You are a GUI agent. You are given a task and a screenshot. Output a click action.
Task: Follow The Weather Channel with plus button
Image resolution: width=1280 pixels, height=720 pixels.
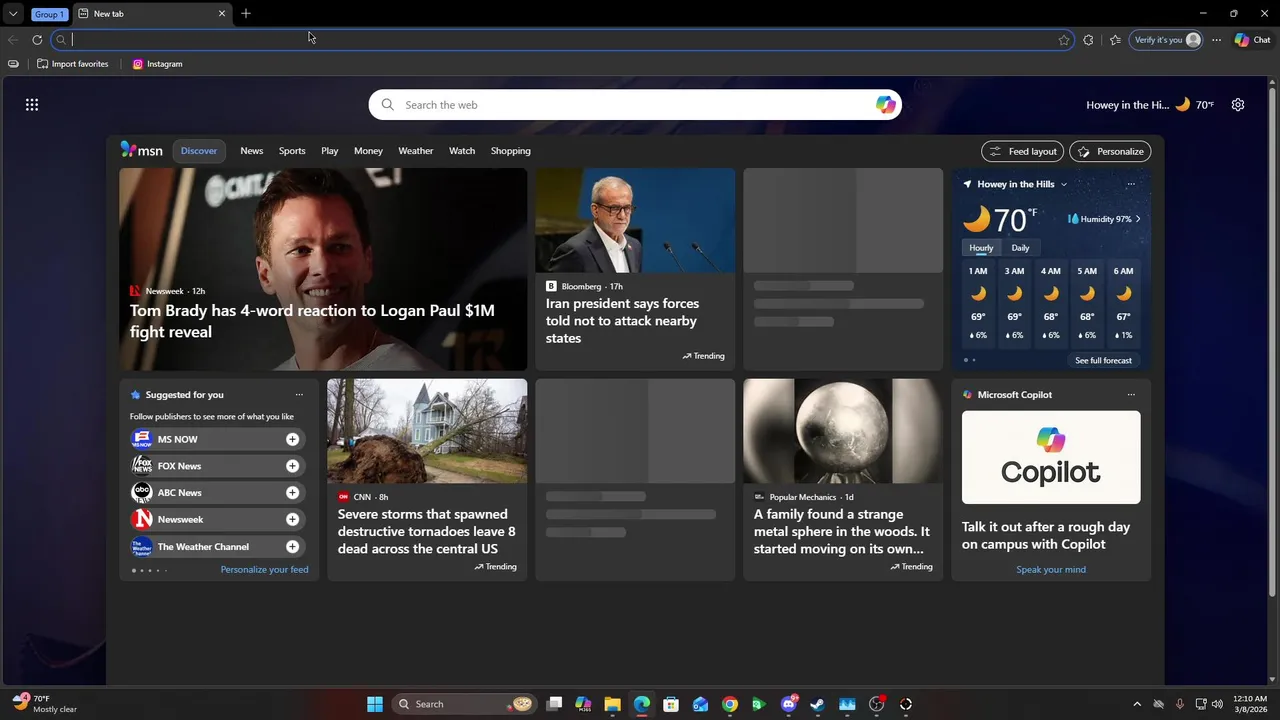292,547
